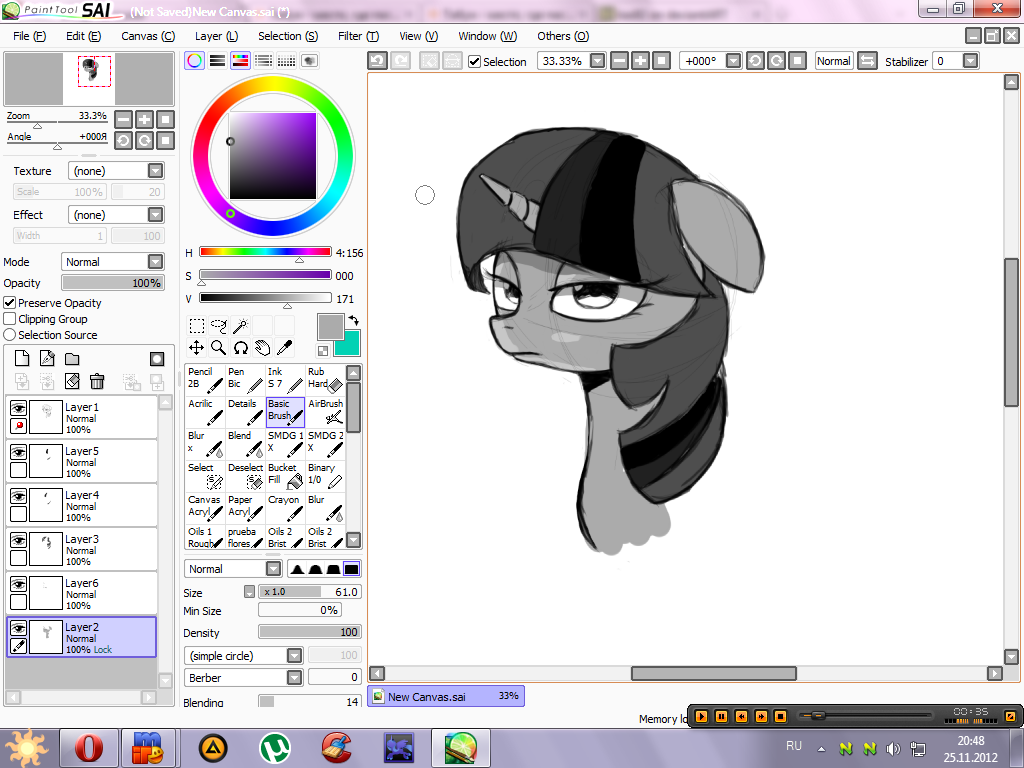
Task: Show the RGB slider panel
Action: (217, 61)
